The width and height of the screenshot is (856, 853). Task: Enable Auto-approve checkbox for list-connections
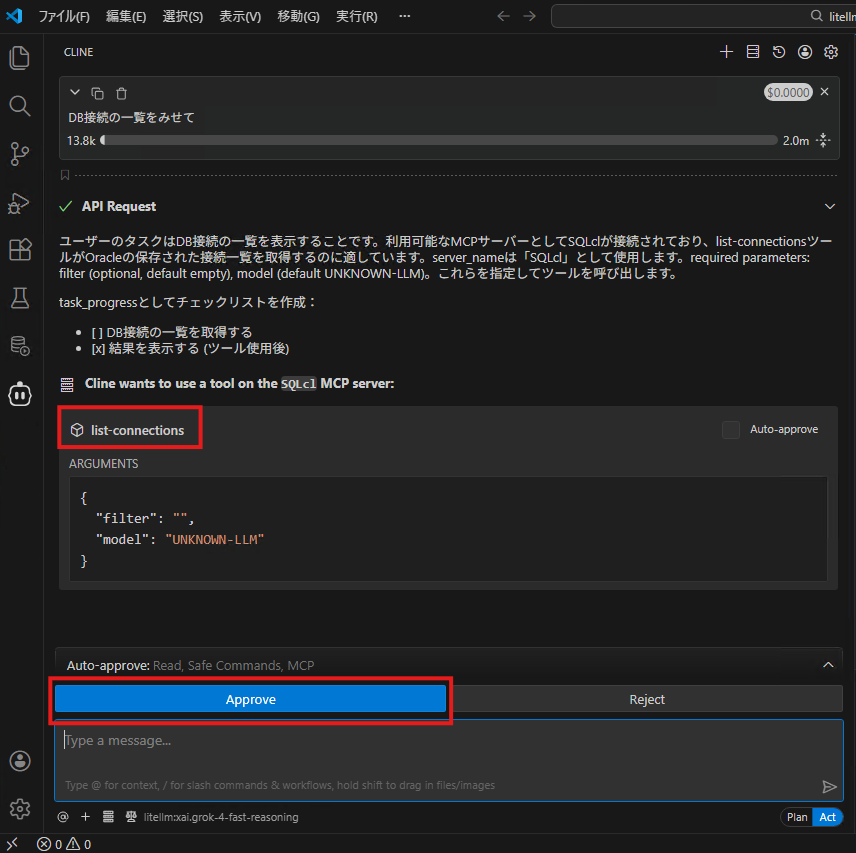pos(731,430)
